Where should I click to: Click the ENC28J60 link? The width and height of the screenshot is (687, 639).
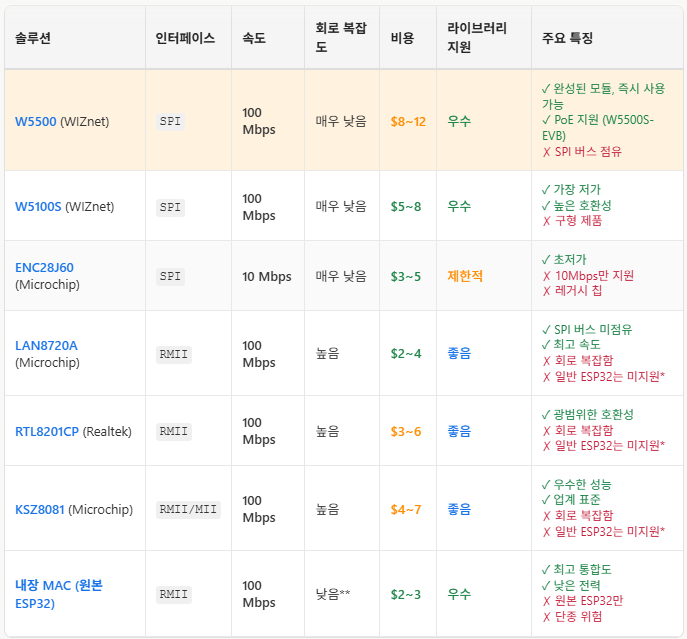(44, 267)
